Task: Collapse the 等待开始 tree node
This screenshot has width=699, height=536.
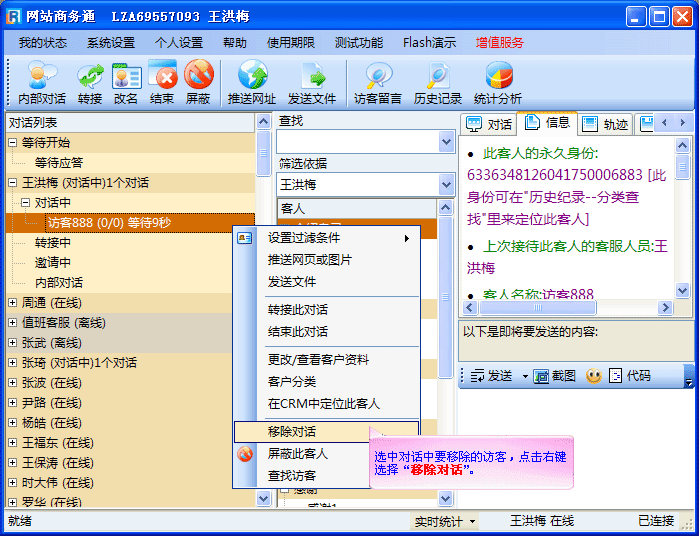Action: tap(12, 143)
